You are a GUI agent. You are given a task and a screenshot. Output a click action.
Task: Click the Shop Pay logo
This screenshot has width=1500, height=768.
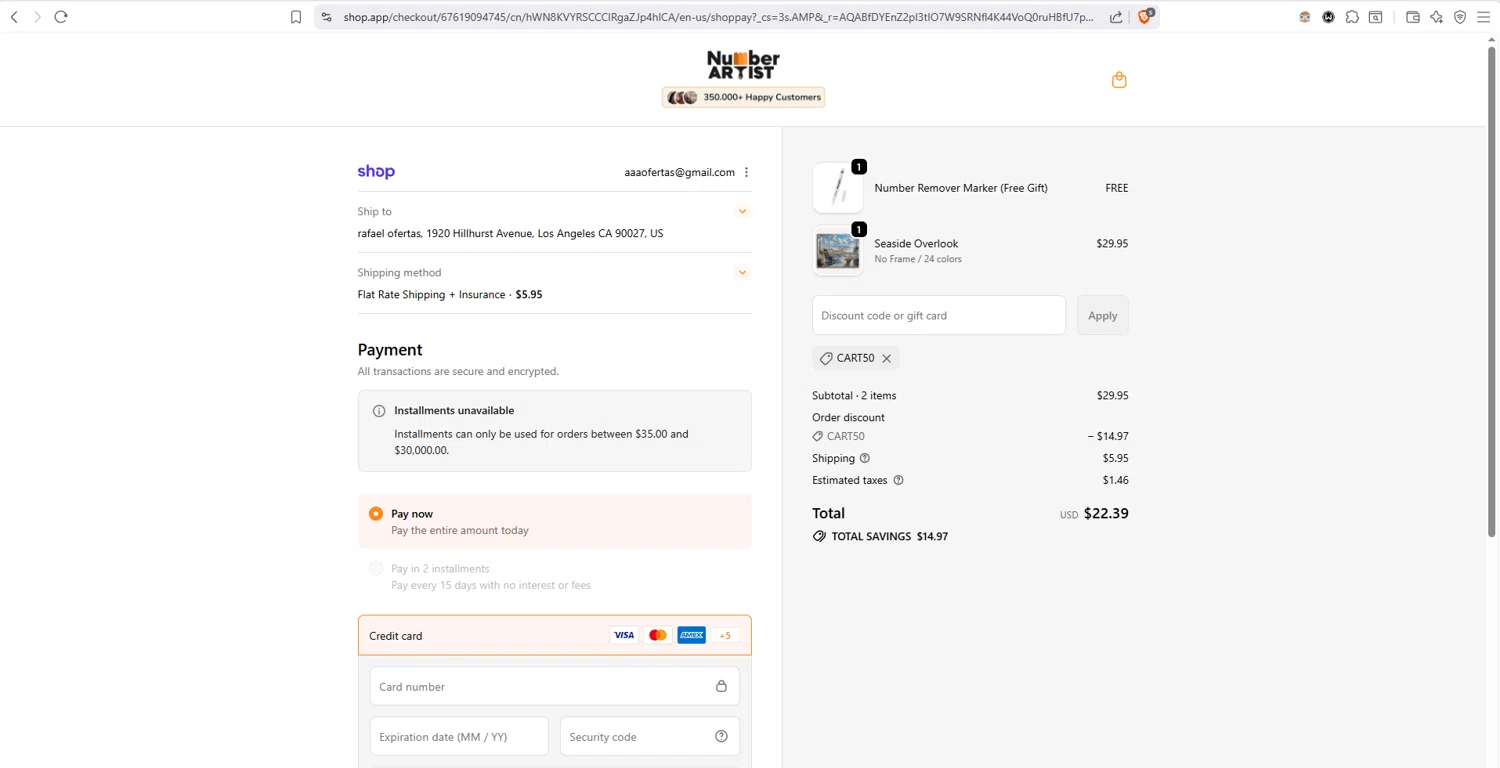[x=376, y=172]
